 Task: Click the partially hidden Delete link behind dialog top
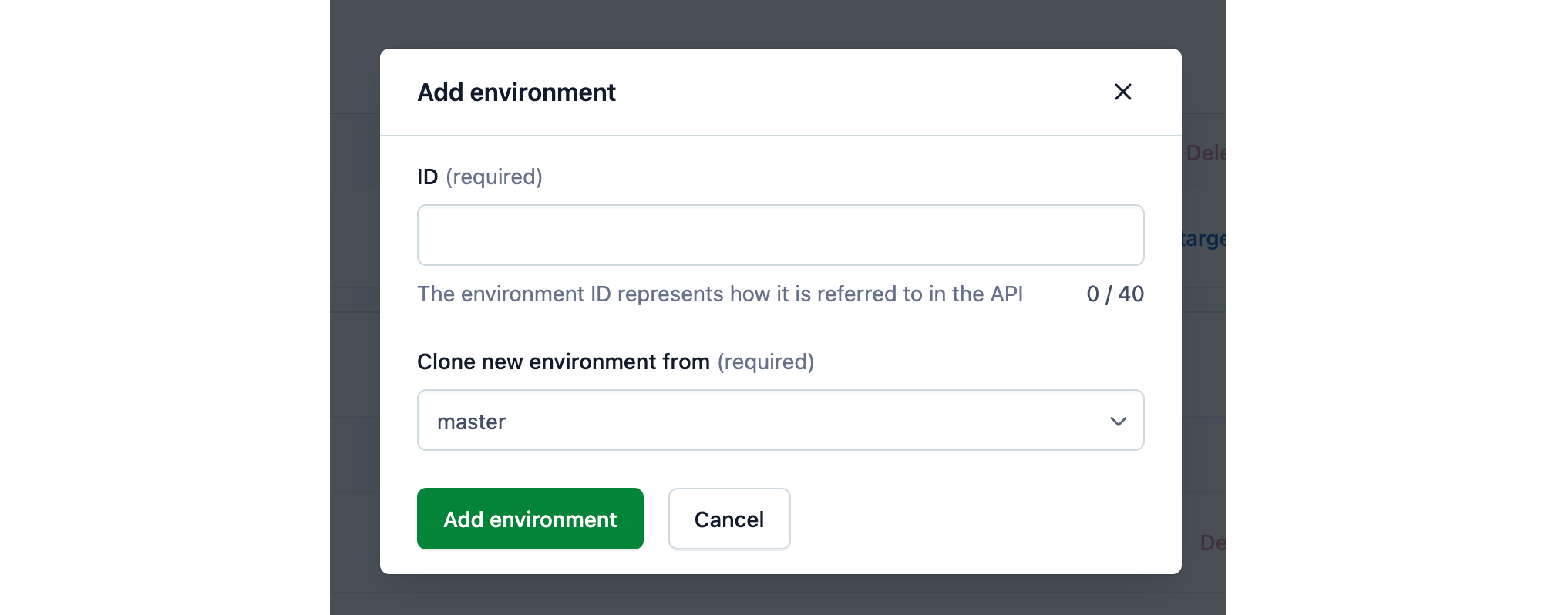[1205, 153]
